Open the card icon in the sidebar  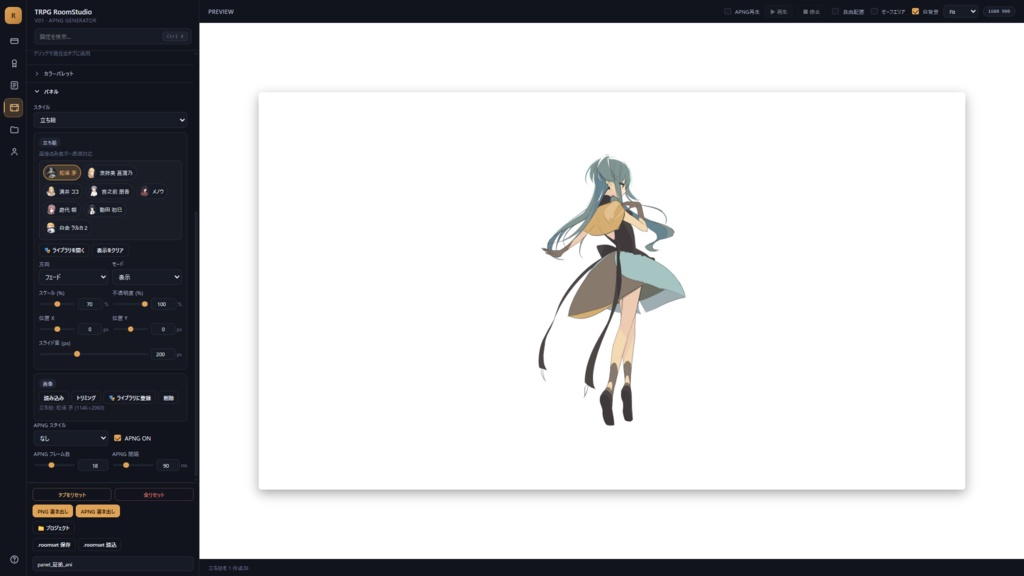[x=14, y=41]
